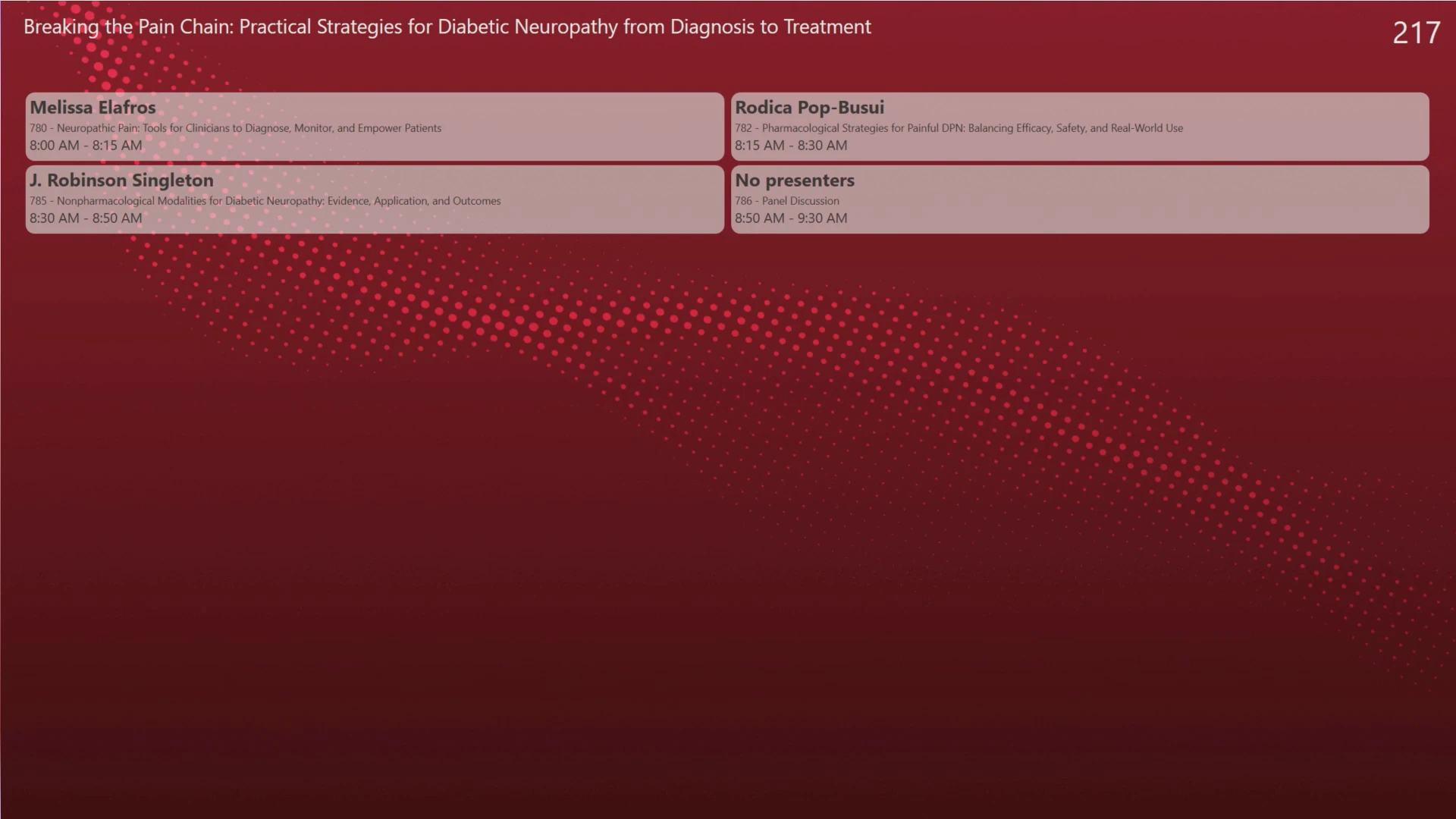Viewport: 1456px width, 819px height.
Task: Click the 786 - Panel Discussion title
Action: [x=787, y=201]
